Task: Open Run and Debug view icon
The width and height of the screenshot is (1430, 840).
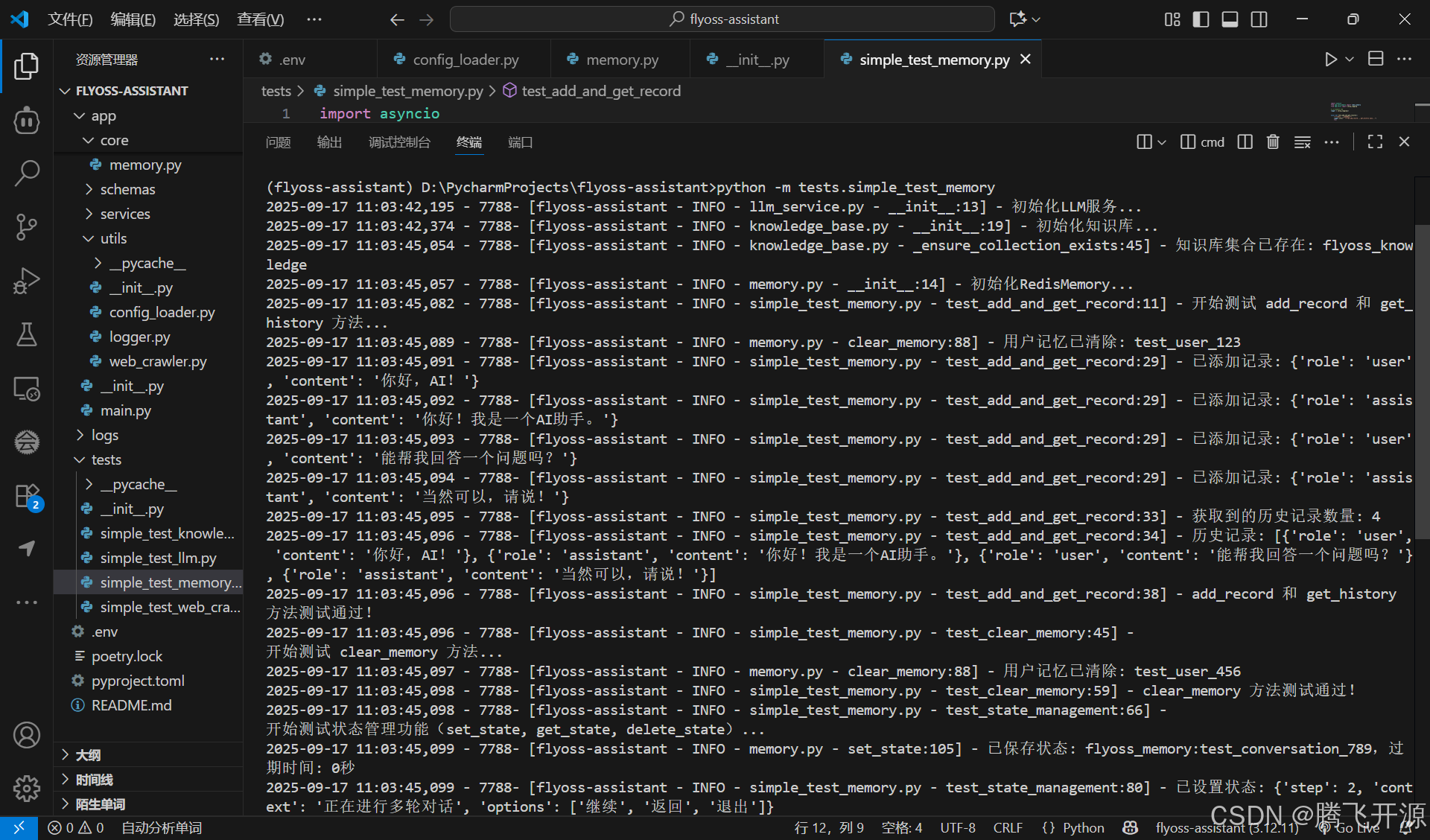Action: click(x=27, y=281)
